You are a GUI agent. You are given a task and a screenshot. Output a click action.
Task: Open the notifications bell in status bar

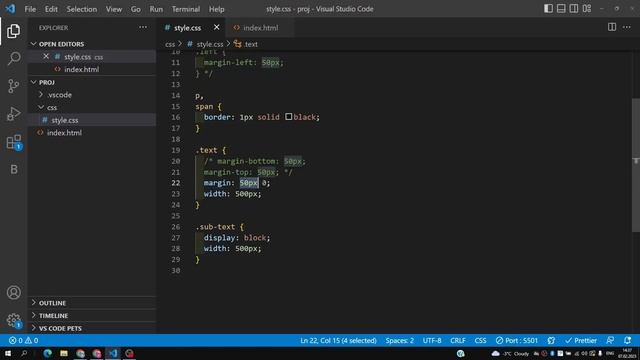[627, 340]
